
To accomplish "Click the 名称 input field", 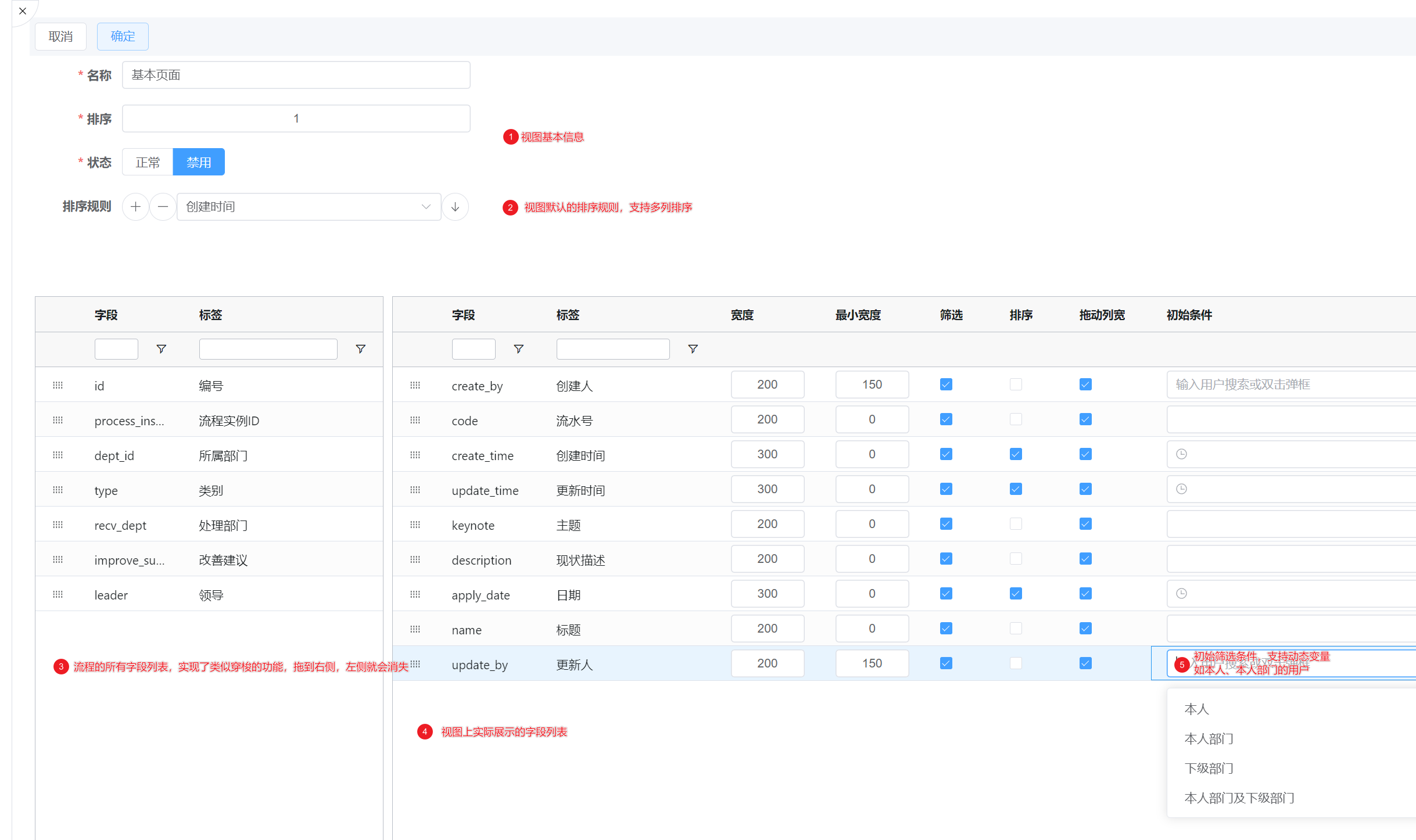I will coord(296,75).
